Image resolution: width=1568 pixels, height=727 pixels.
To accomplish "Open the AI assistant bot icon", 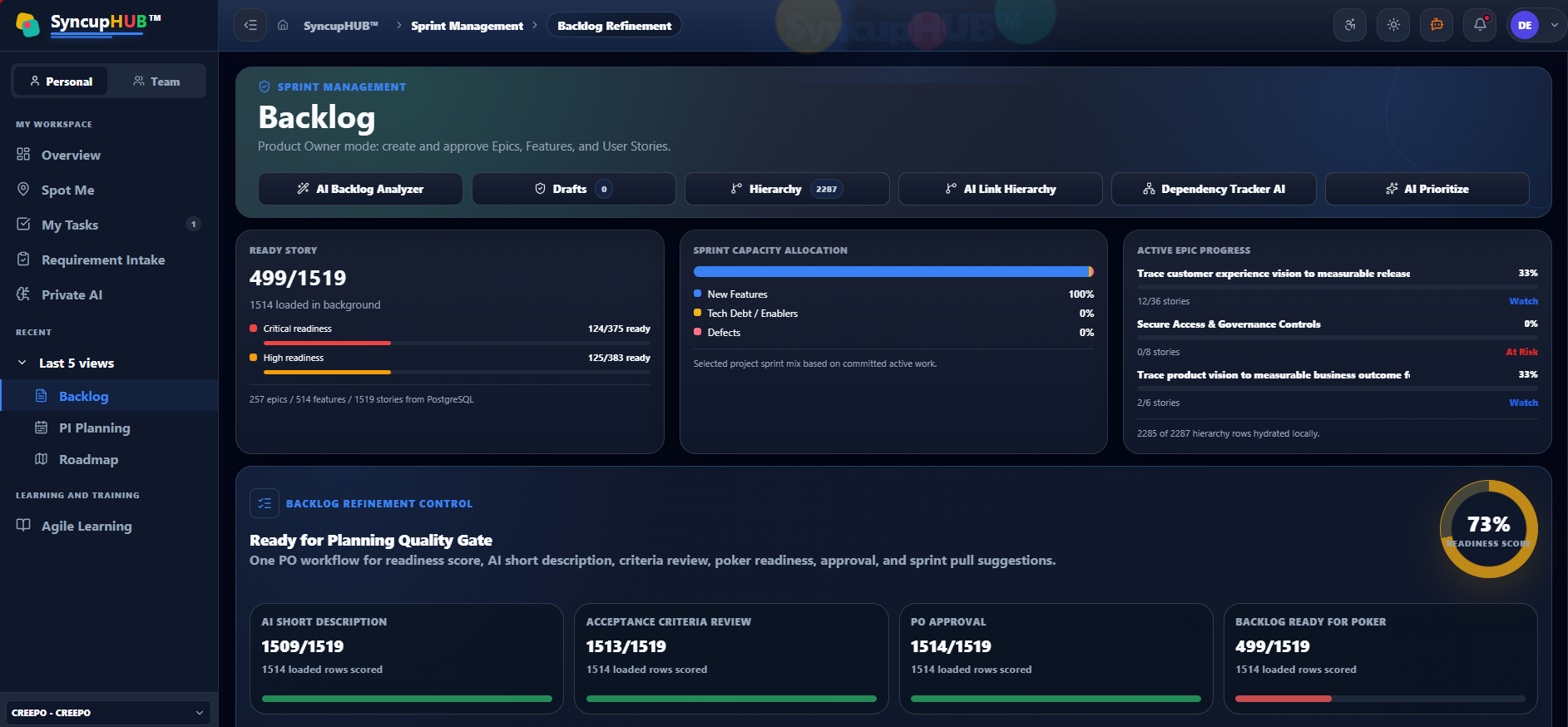I will (1437, 25).
